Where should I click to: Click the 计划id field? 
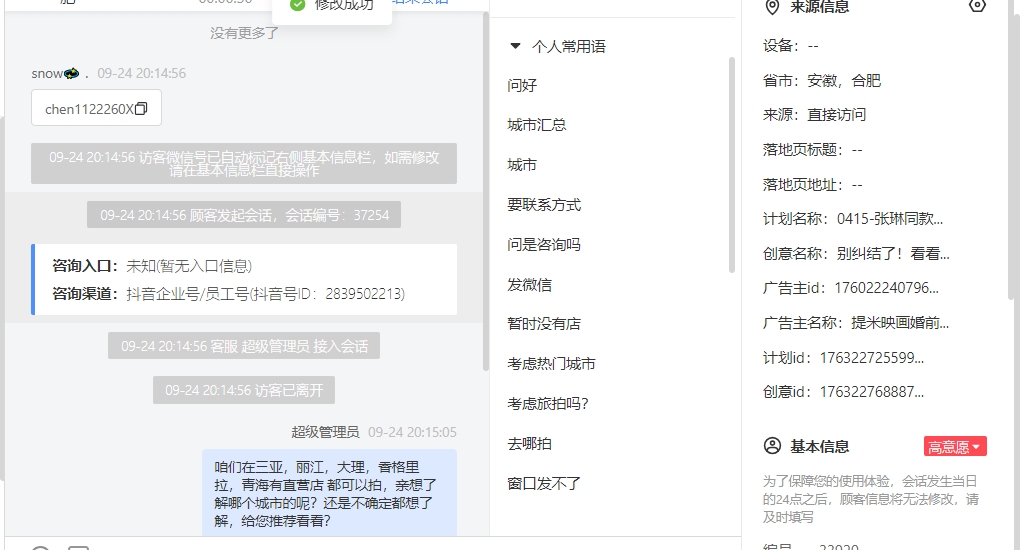point(843,357)
